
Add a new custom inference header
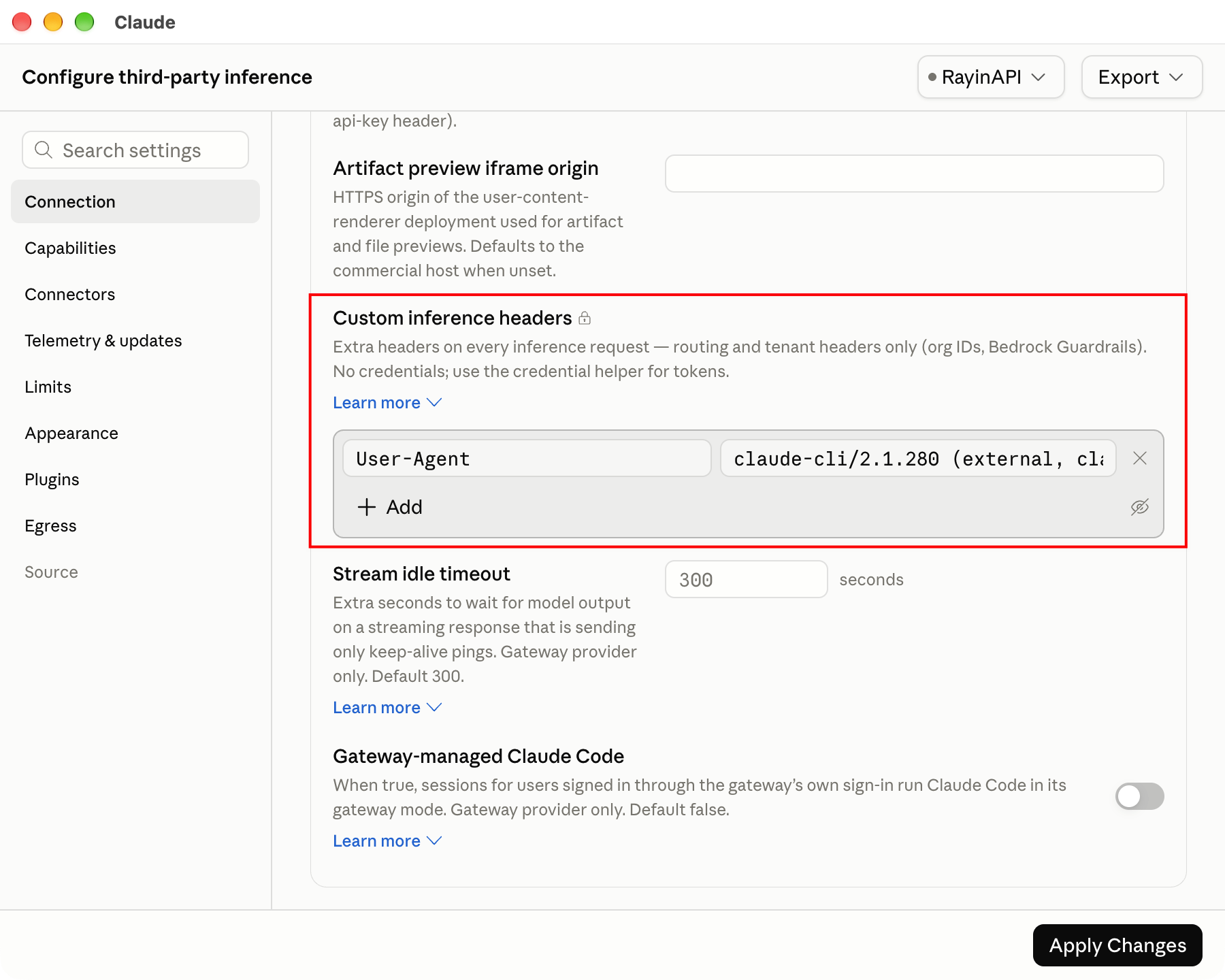pyautogui.click(x=390, y=507)
